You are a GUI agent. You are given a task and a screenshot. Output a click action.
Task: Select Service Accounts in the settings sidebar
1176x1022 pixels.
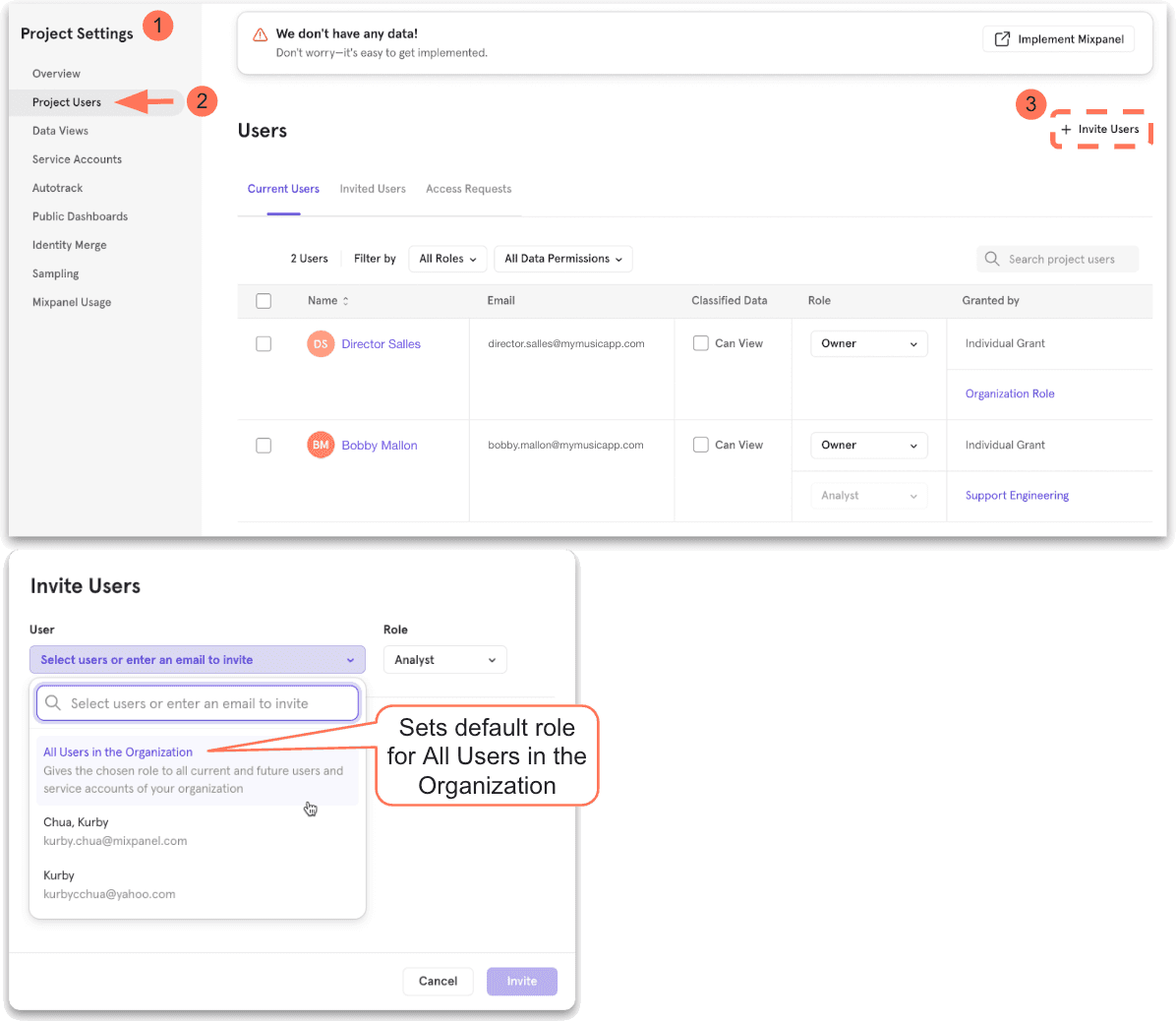pyautogui.click(x=77, y=159)
